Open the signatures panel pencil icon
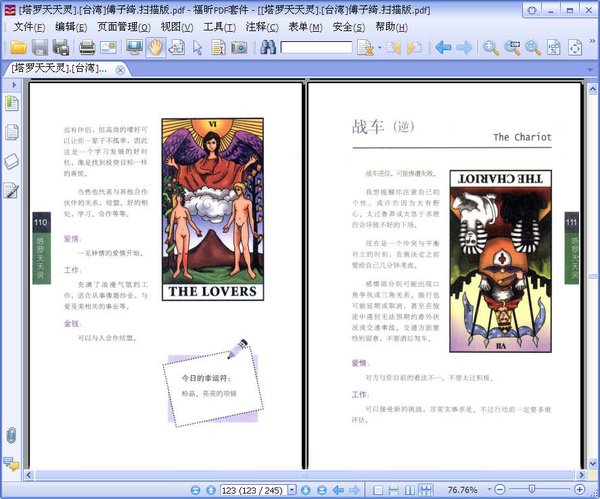The height and width of the screenshot is (499, 600). 11,190
